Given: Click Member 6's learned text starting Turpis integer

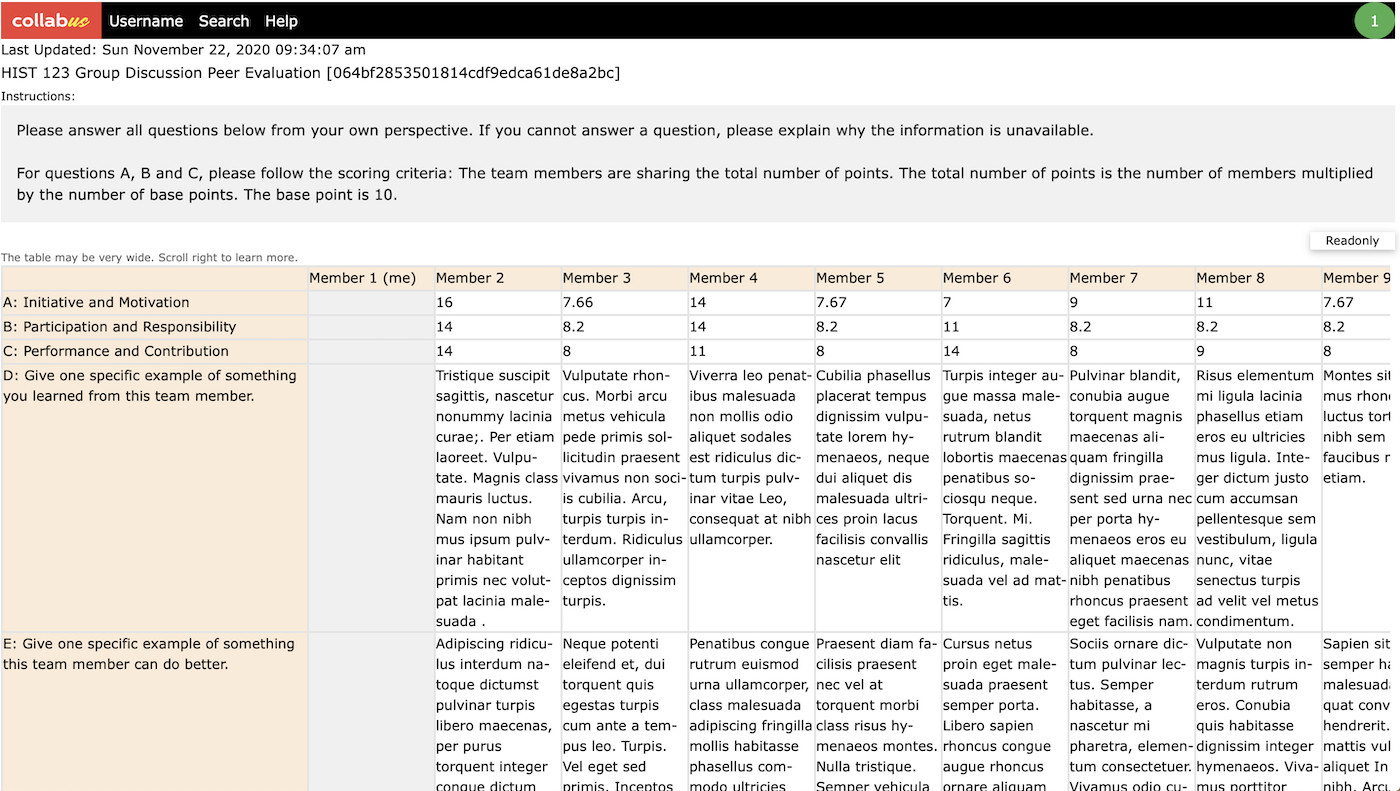Looking at the screenshot, I should click(1005, 497).
